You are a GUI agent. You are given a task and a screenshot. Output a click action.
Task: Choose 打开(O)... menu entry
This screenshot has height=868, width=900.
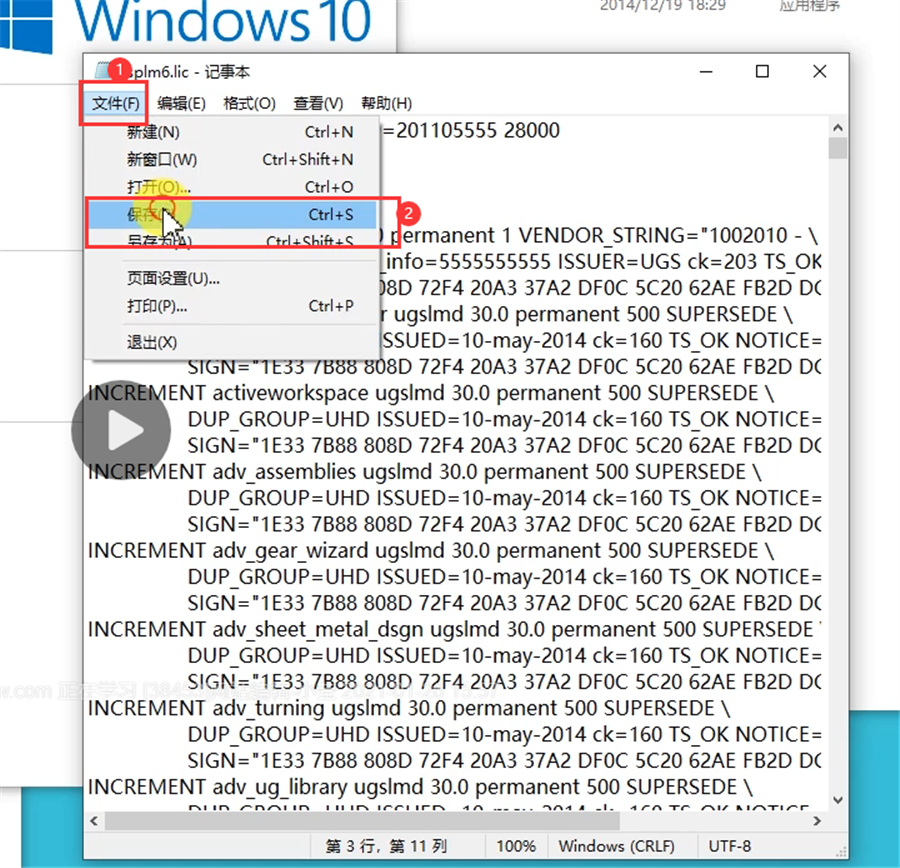[232, 187]
